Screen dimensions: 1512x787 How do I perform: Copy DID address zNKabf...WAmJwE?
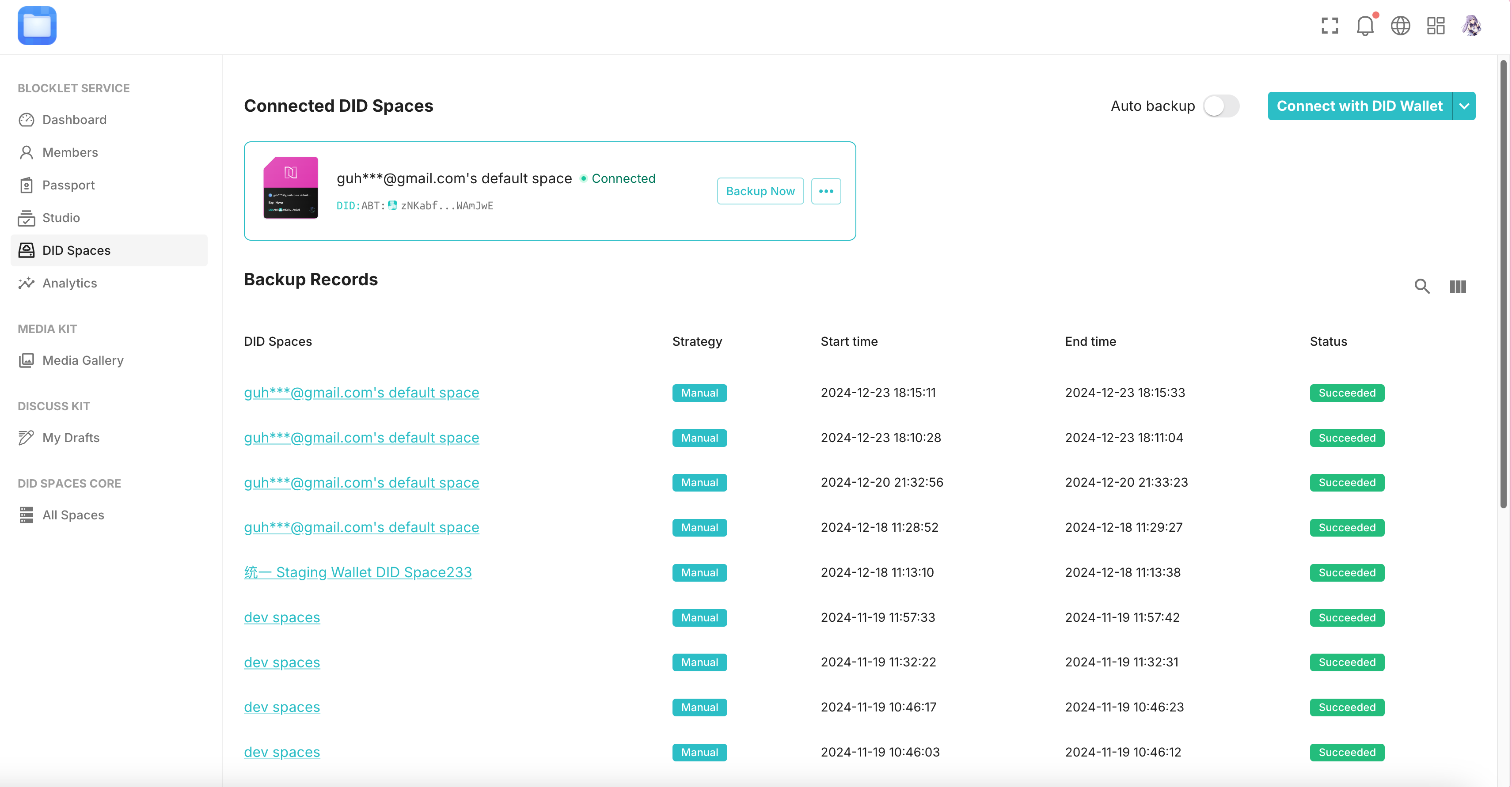(446, 205)
